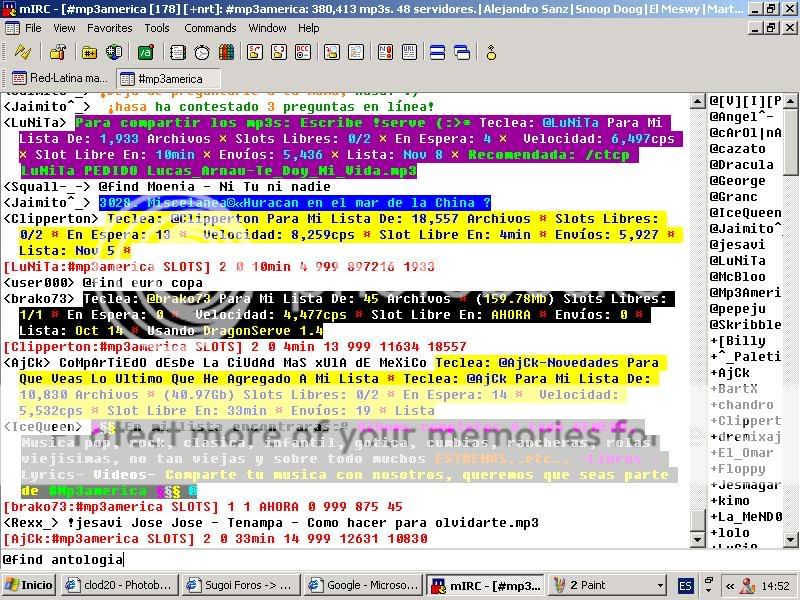This screenshot has width=800, height=600.
Task: Select nick @IceQueen in user list
Action: (x=745, y=213)
